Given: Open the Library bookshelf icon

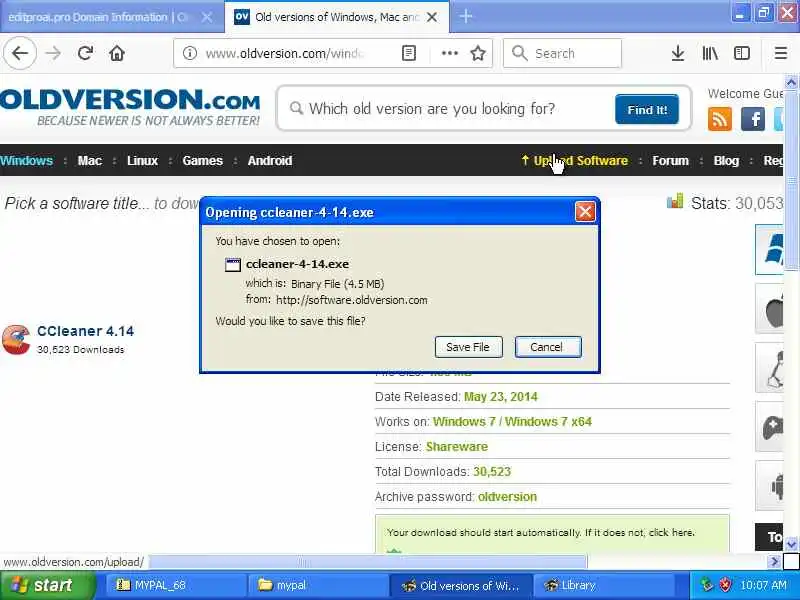Looking at the screenshot, I should (x=710, y=53).
